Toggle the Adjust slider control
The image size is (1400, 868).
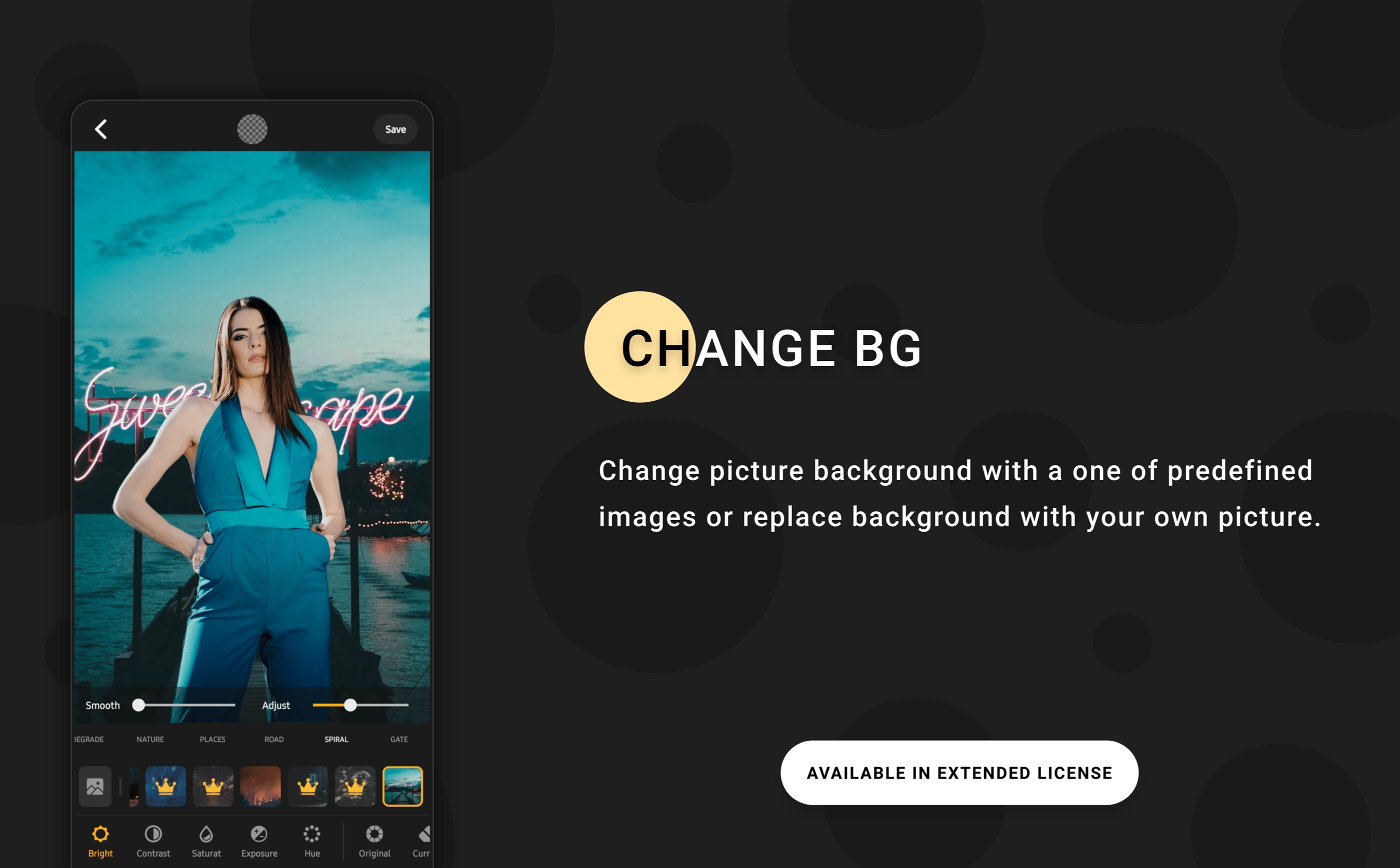click(351, 704)
